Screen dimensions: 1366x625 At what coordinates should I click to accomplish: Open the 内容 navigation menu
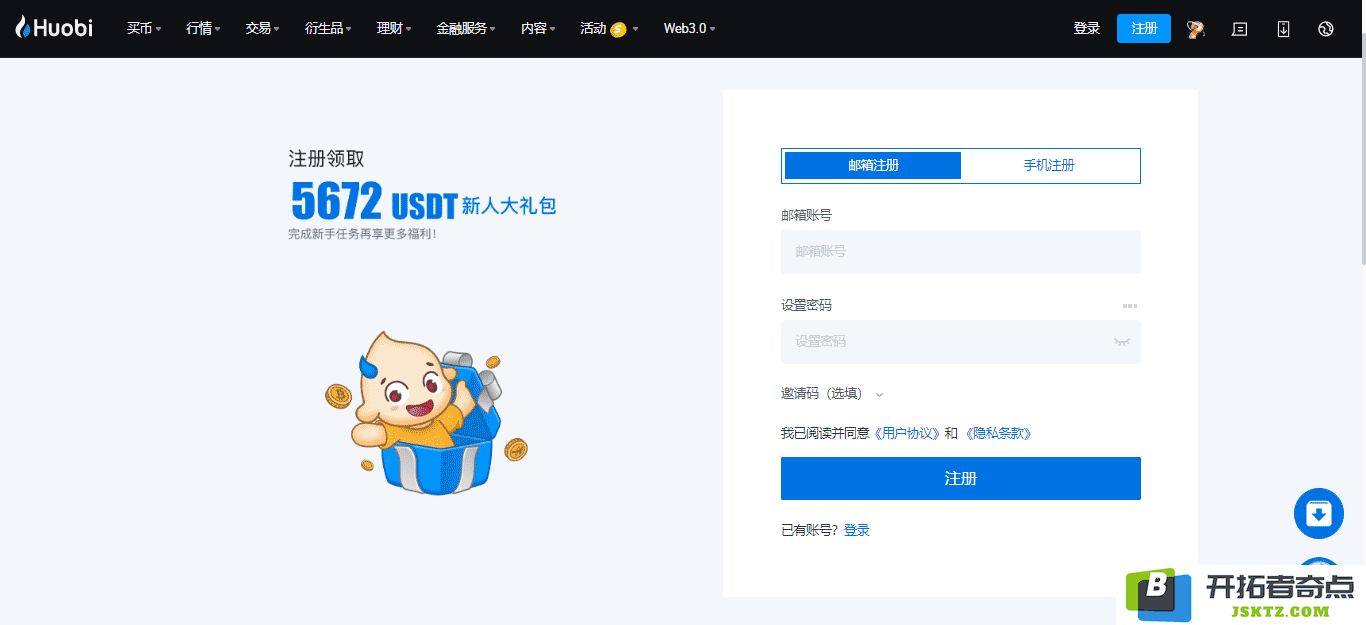tap(538, 29)
